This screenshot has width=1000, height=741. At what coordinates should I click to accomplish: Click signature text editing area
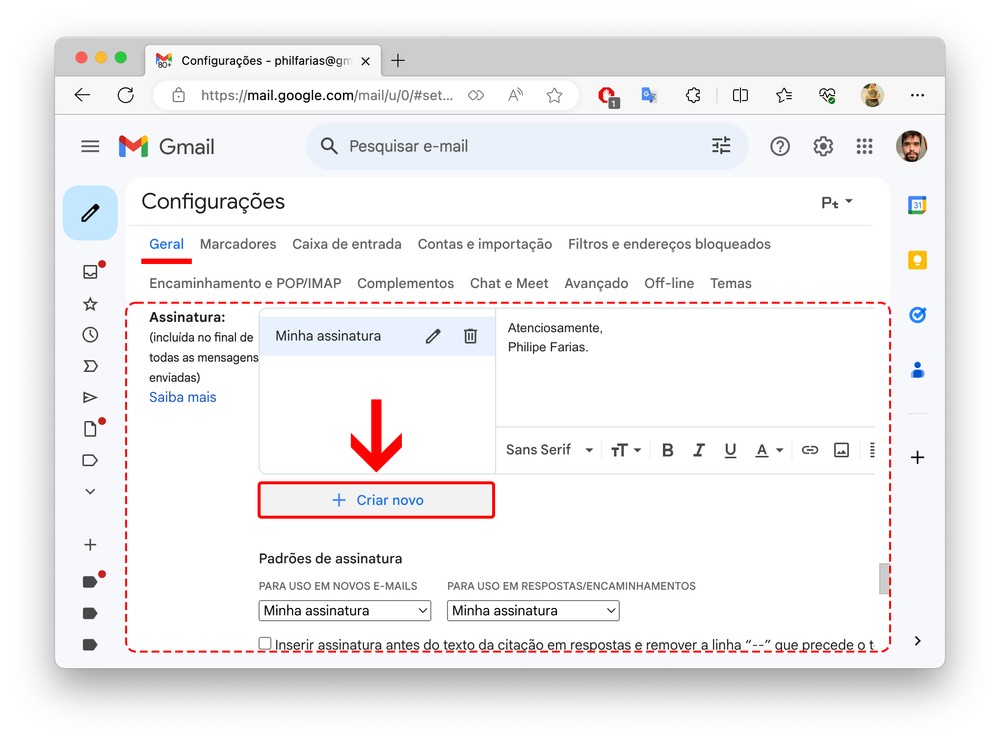(x=686, y=368)
